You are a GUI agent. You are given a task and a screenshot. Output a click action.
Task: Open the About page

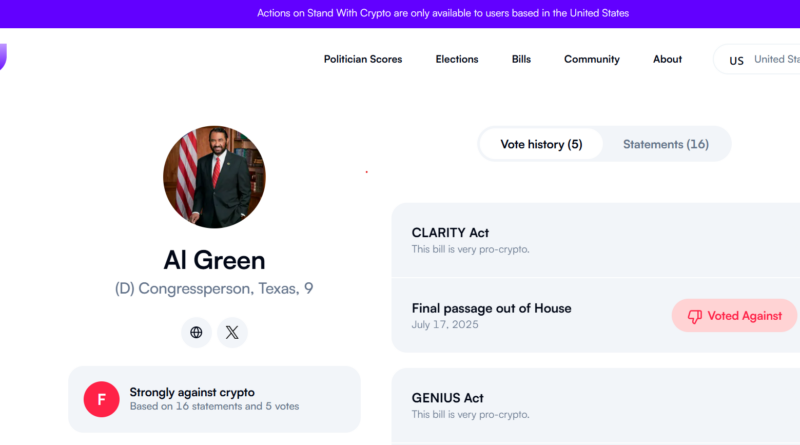667,59
